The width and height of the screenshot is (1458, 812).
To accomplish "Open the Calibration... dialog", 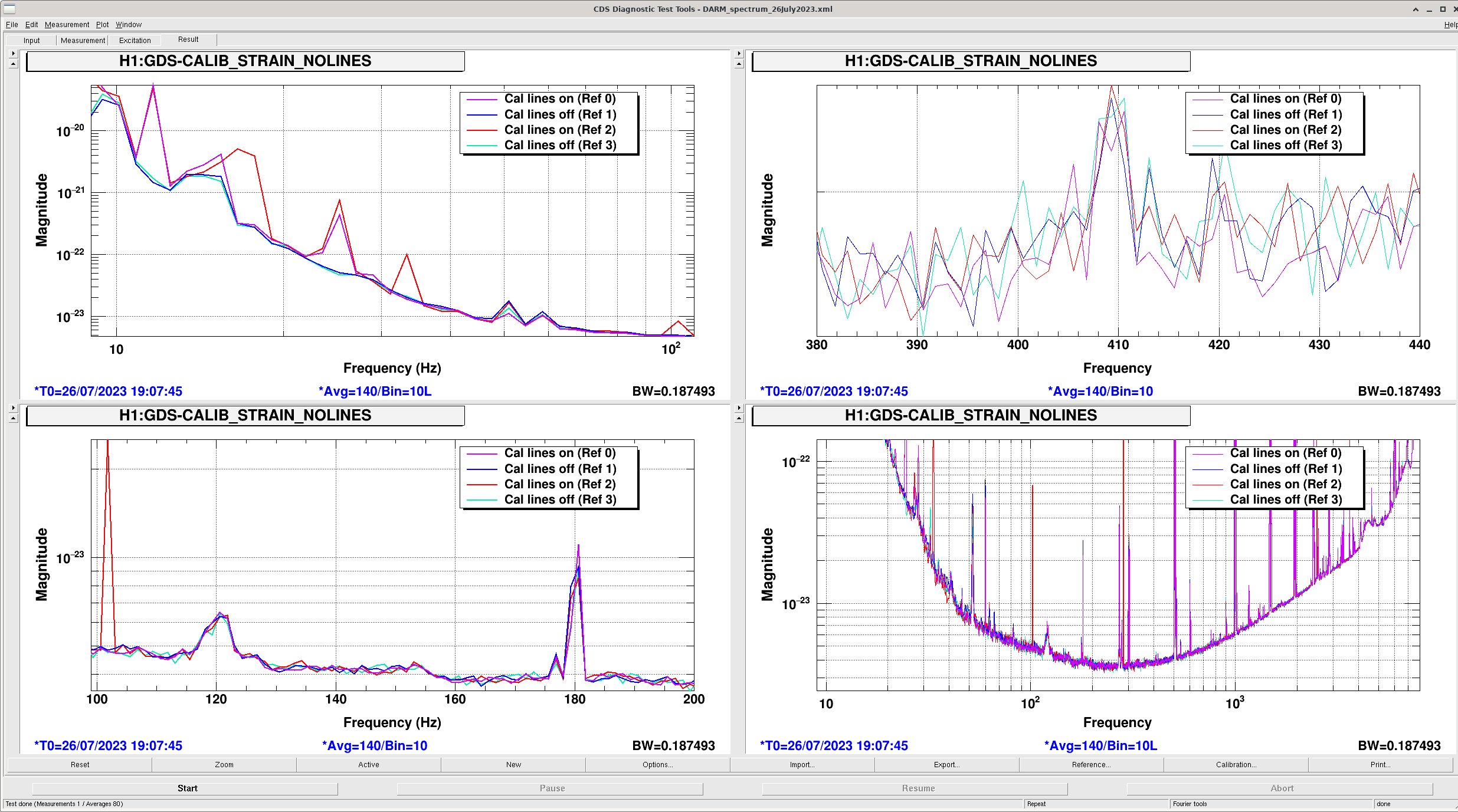I will pyautogui.click(x=1236, y=765).
